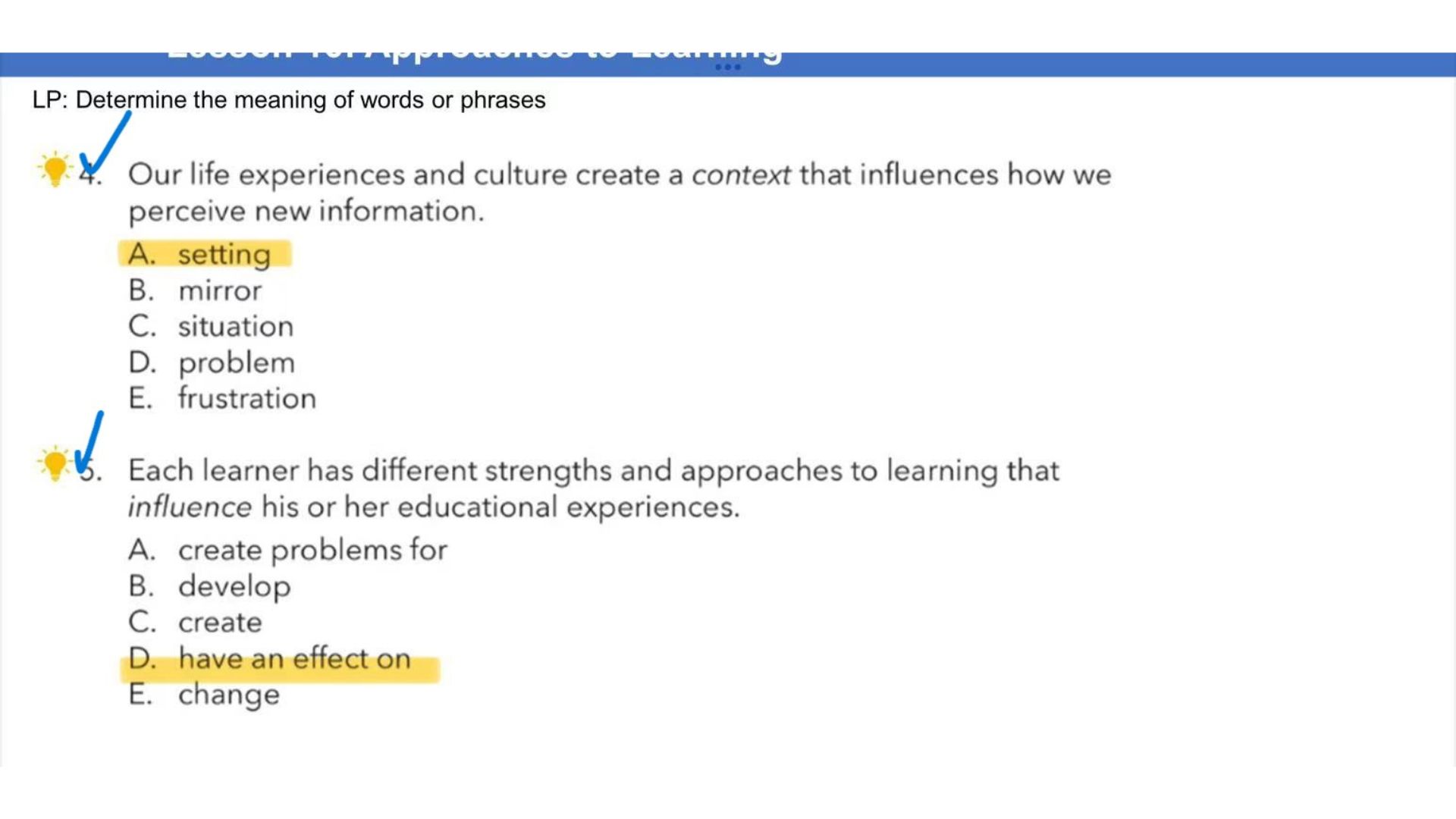Click the three-dots handle in blue header
1456x819 pixels.
(727, 67)
